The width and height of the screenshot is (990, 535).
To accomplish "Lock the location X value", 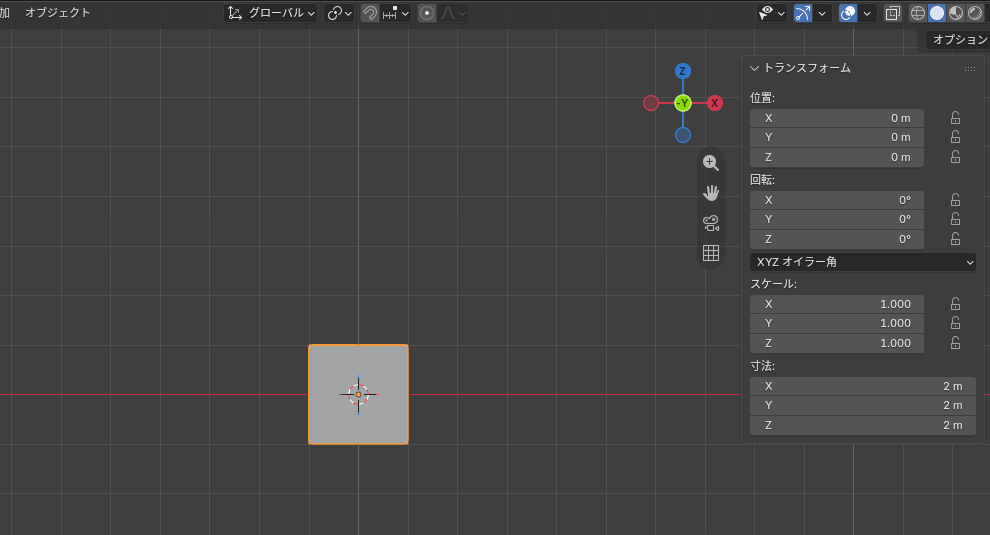I will point(955,118).
